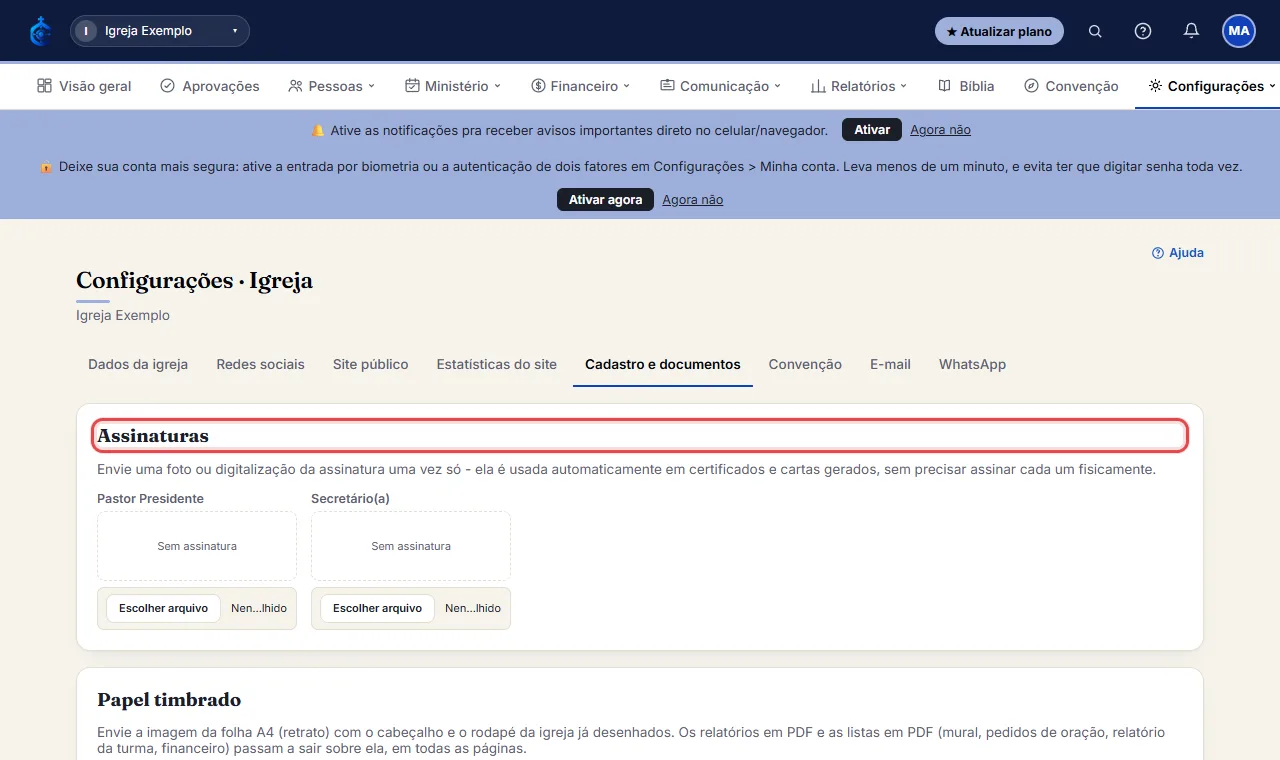The image size is (1280, 760).
Task: Expand the Ministério menu chevron
Action: (497, 86)
